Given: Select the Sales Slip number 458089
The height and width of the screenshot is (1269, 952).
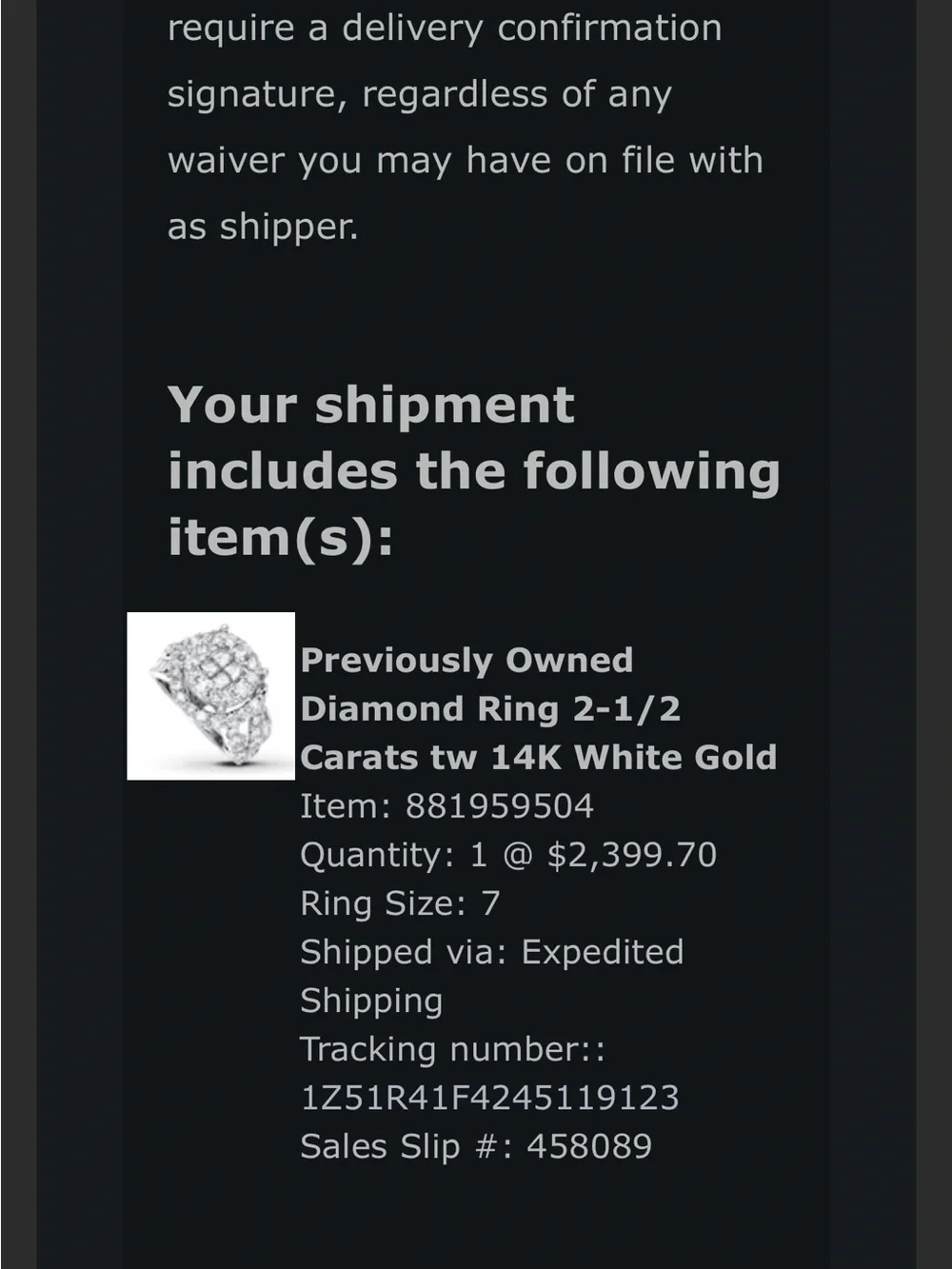Looking at the screenshot, I should click(x=589, y=1146).
